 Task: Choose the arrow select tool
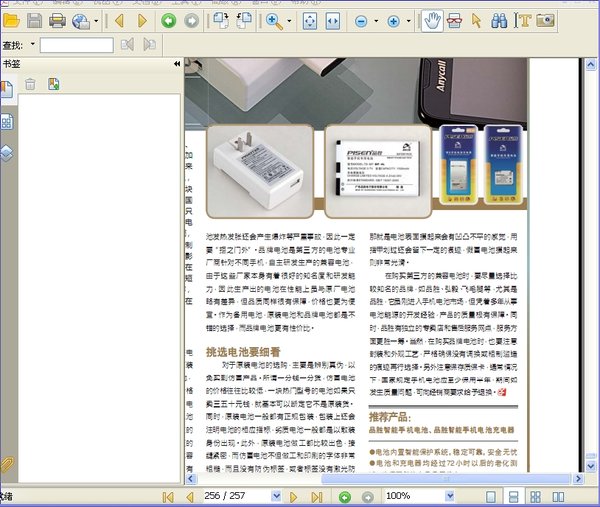click(477, 21)
